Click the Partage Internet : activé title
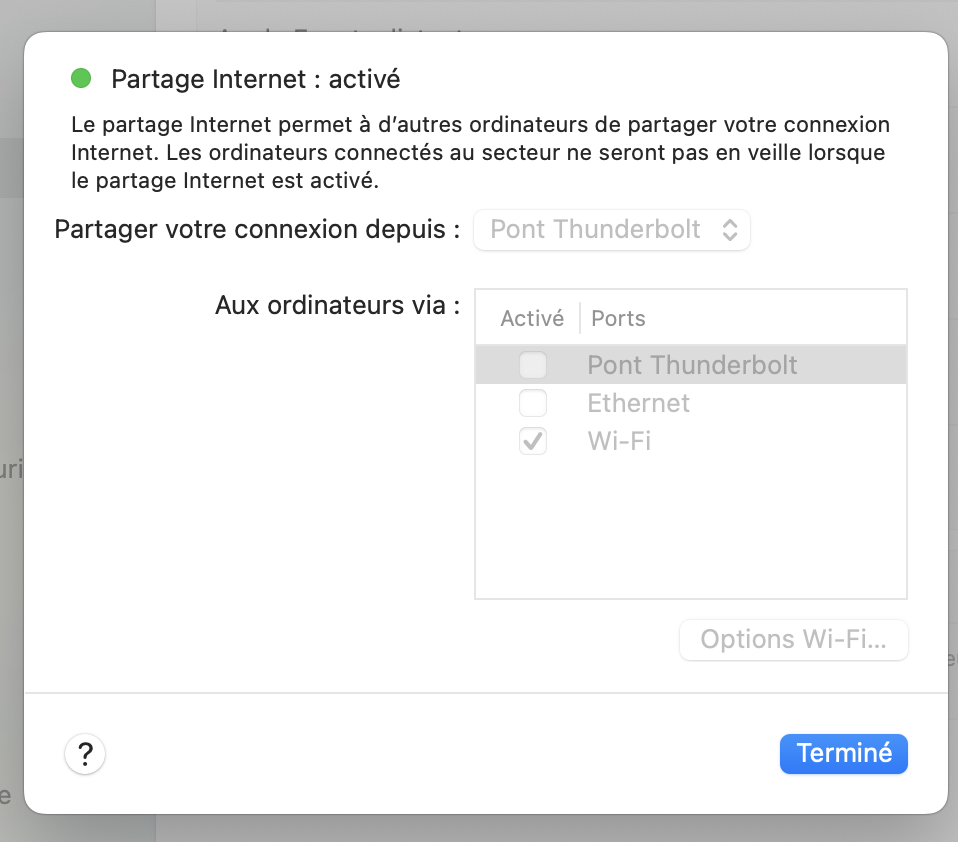 coord(255,79)
